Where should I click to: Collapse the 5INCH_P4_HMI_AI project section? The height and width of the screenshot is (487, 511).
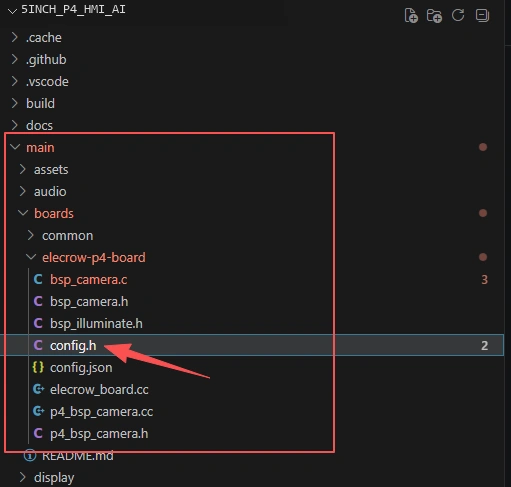[x=12, y=11]
